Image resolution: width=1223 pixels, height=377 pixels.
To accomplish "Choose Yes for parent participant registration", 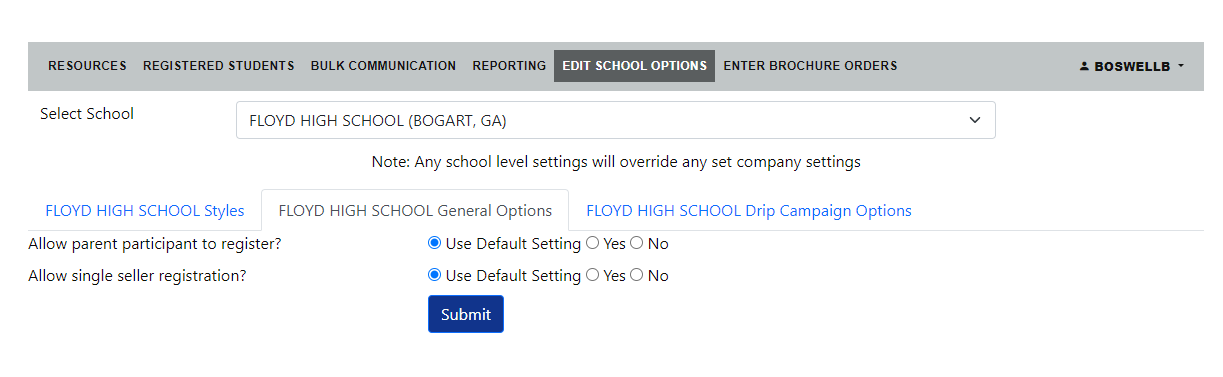I will [x=592, y=243].
